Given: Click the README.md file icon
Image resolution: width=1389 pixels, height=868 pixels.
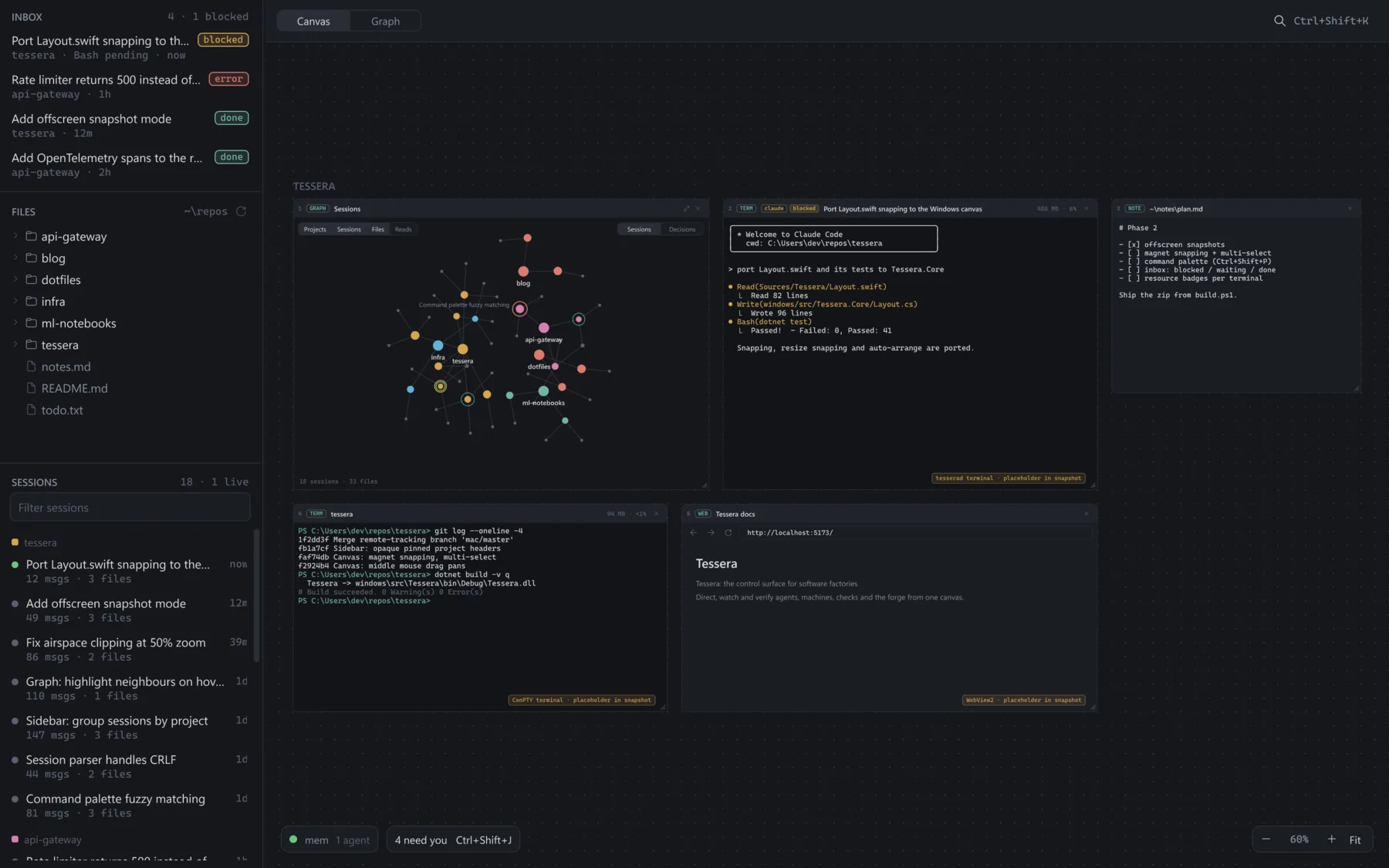Looking at the screenshot, I should click(x=31, y=388).
